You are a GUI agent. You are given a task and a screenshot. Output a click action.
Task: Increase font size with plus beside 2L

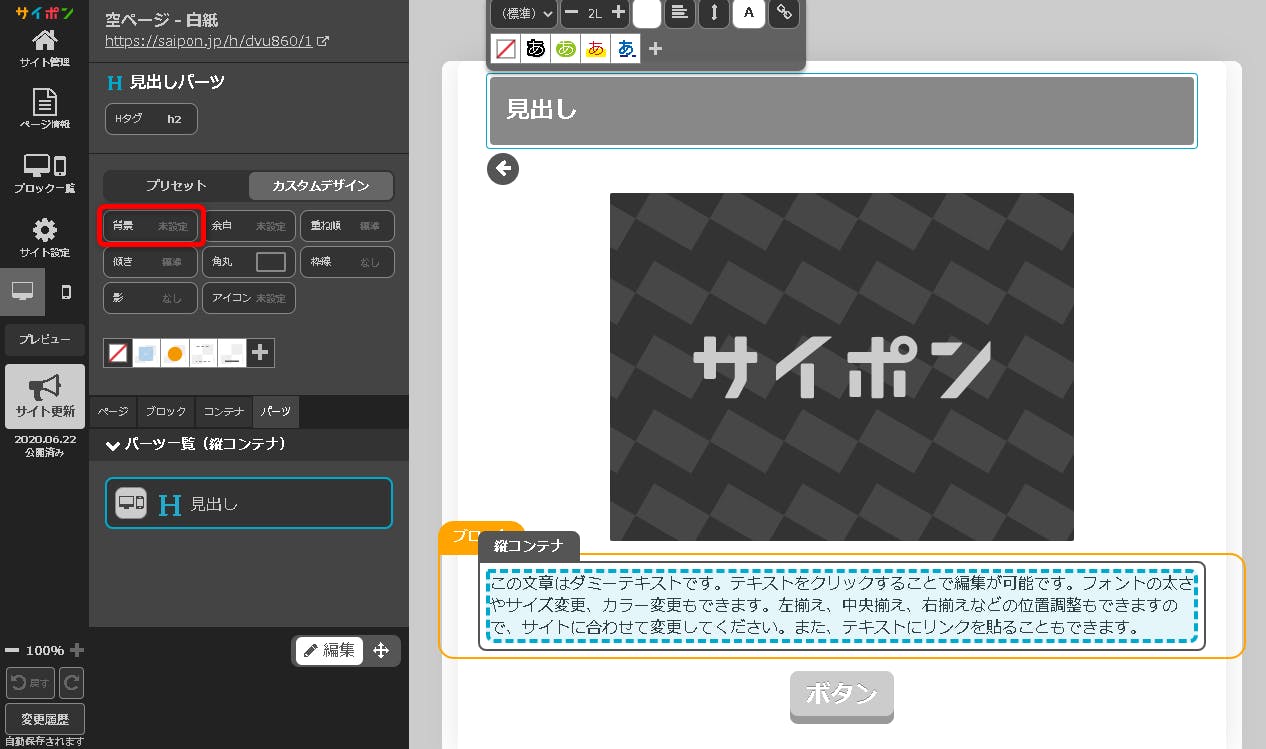[x=618, y=13]
